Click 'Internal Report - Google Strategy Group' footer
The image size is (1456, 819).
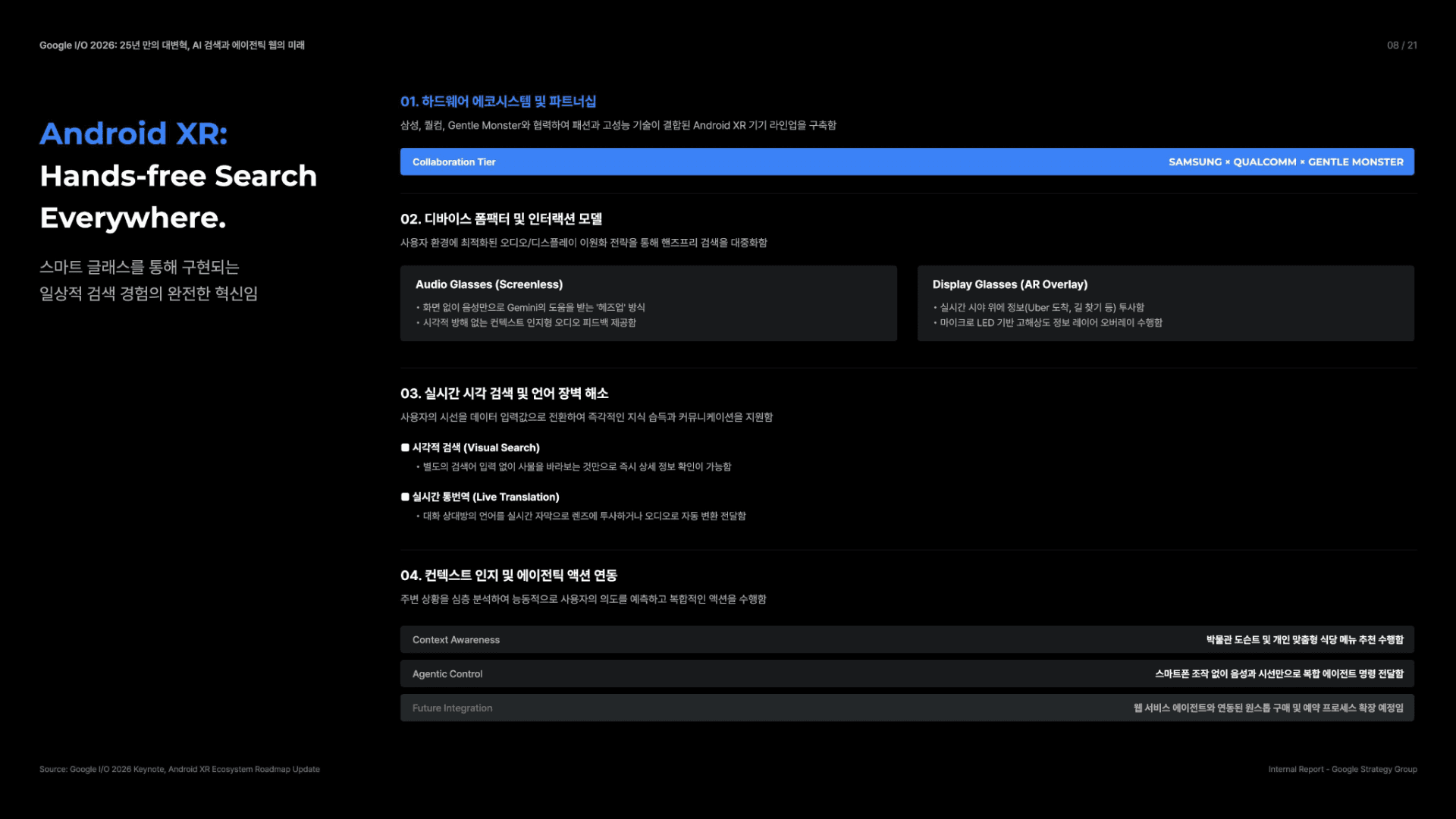coord(1342,770)
